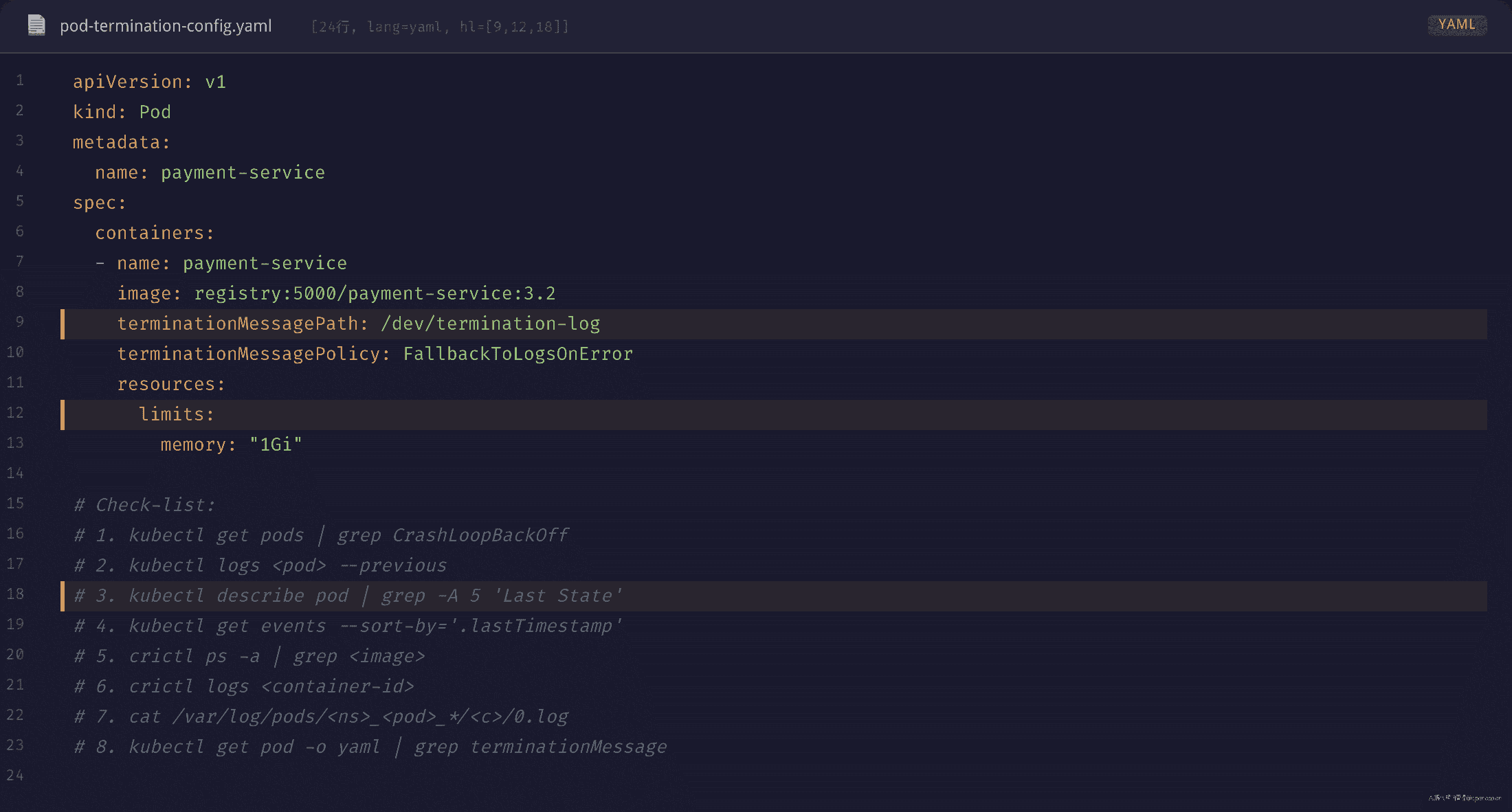Viewport: 1512px width, 812px height.
Task: Click comment with grep CrashLoopBackOff
Action: click(321, 535)
